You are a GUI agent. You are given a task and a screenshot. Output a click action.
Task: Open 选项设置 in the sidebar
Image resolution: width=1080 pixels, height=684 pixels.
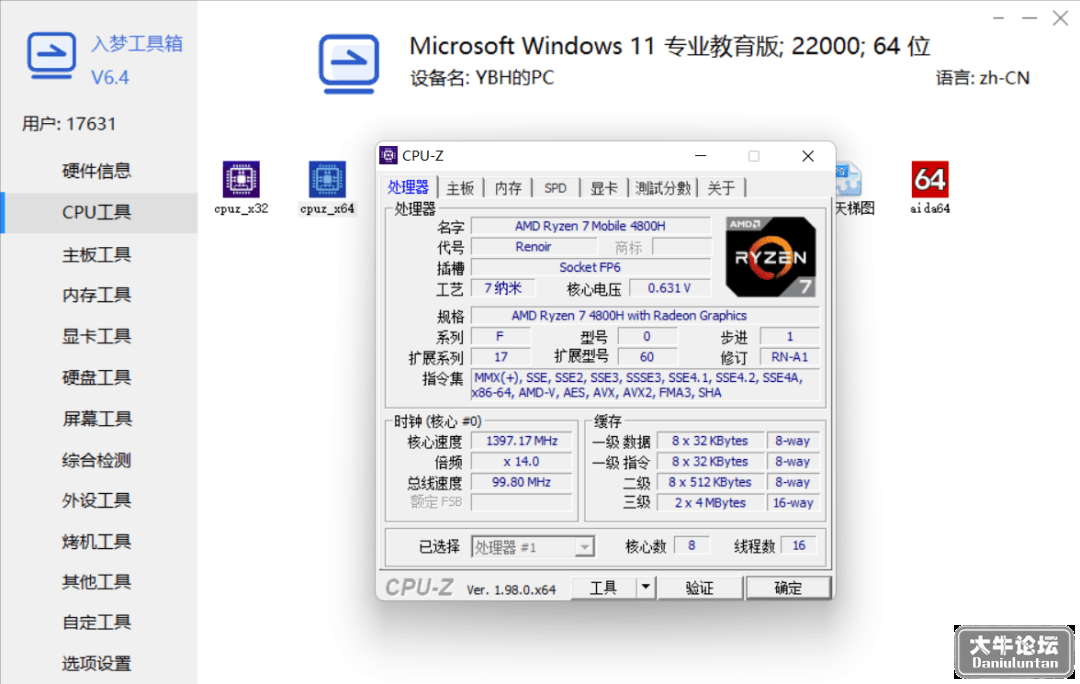click(96, 663)
